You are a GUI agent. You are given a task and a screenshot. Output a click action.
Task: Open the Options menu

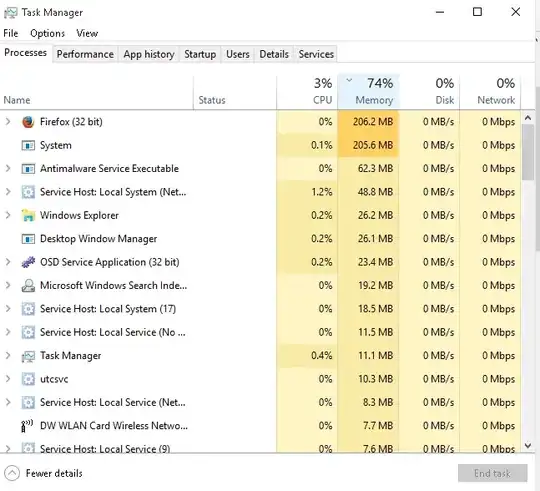coord(48,33)
